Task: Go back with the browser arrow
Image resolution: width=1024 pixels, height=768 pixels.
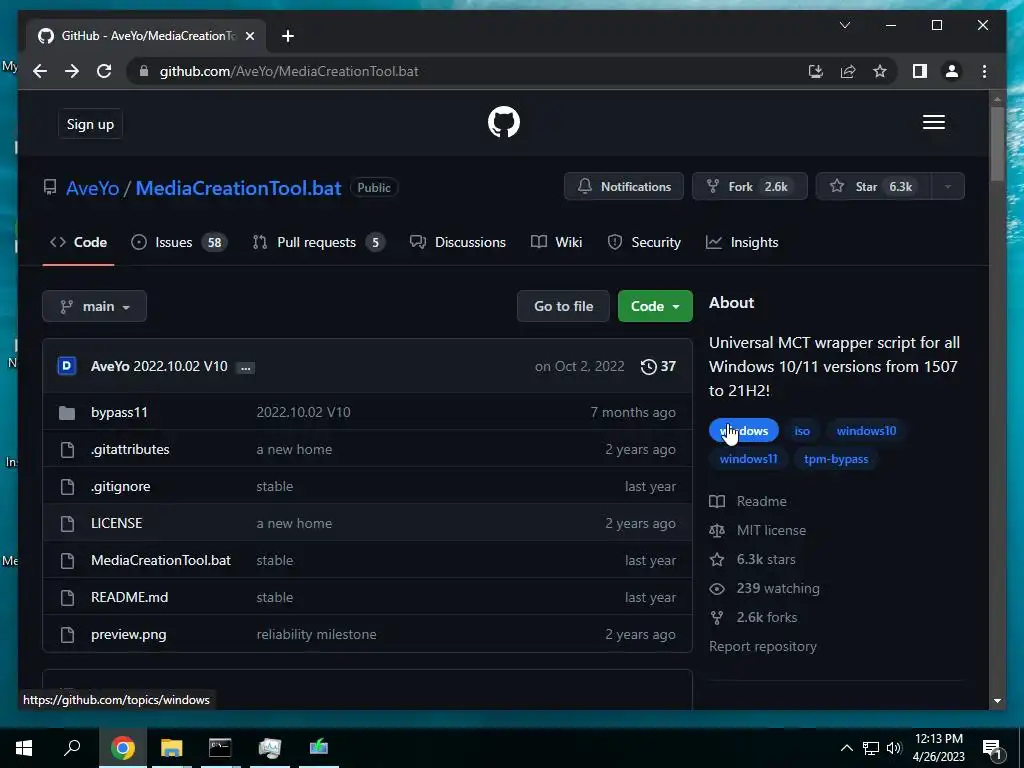Action: (x=40, y=71)
